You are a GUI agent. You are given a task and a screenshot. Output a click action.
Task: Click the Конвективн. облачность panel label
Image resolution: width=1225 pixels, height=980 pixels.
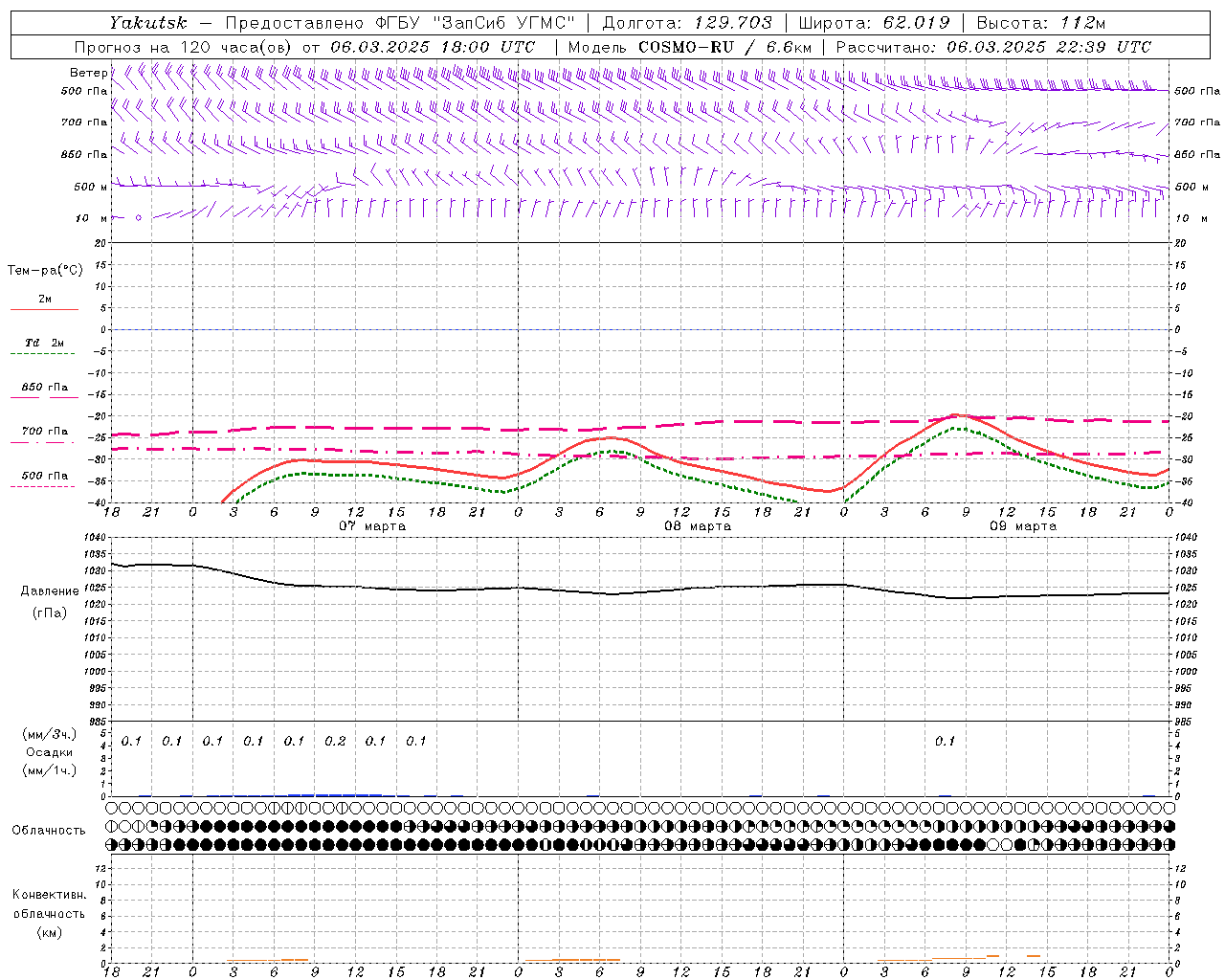49,904
